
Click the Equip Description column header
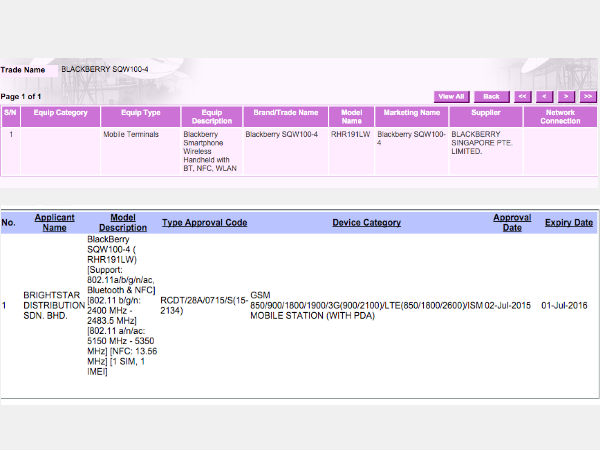pos(212,116)
